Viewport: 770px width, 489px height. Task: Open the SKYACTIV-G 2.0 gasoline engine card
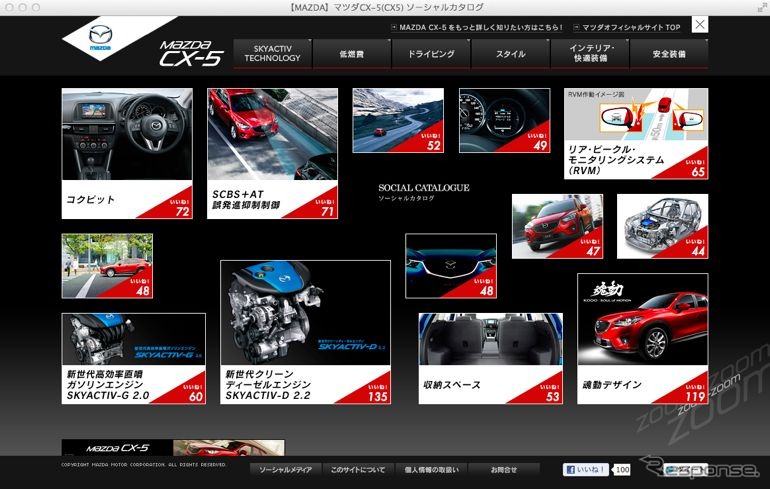[134, 358]
